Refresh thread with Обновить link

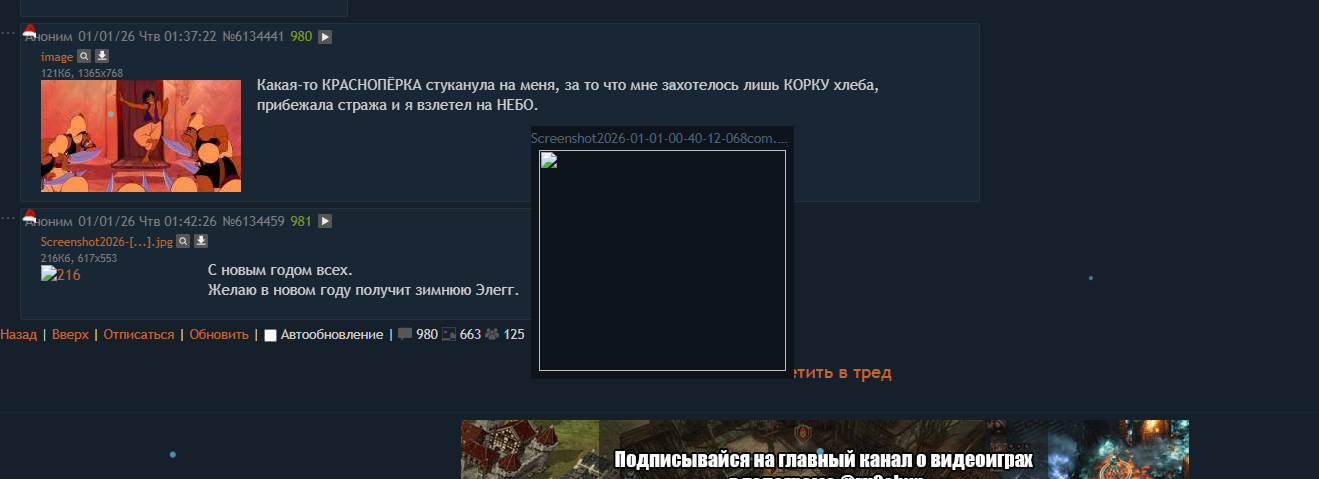pos(219,335)
